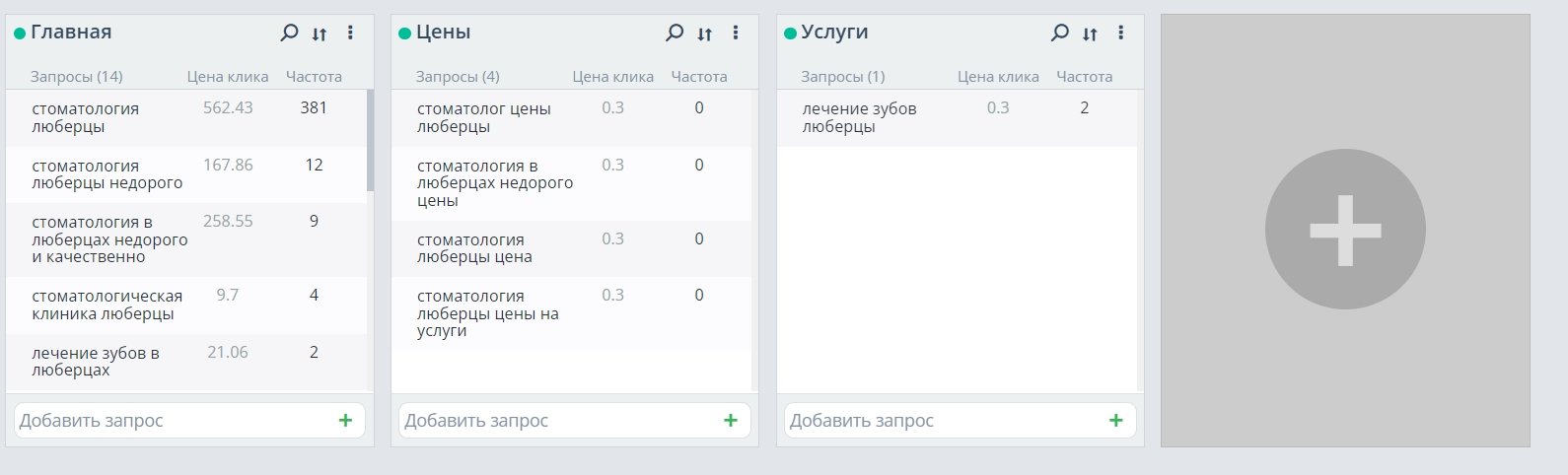Select query стоматология люберцы недорого
1568x475 pixels.
[x=107, y=174]
